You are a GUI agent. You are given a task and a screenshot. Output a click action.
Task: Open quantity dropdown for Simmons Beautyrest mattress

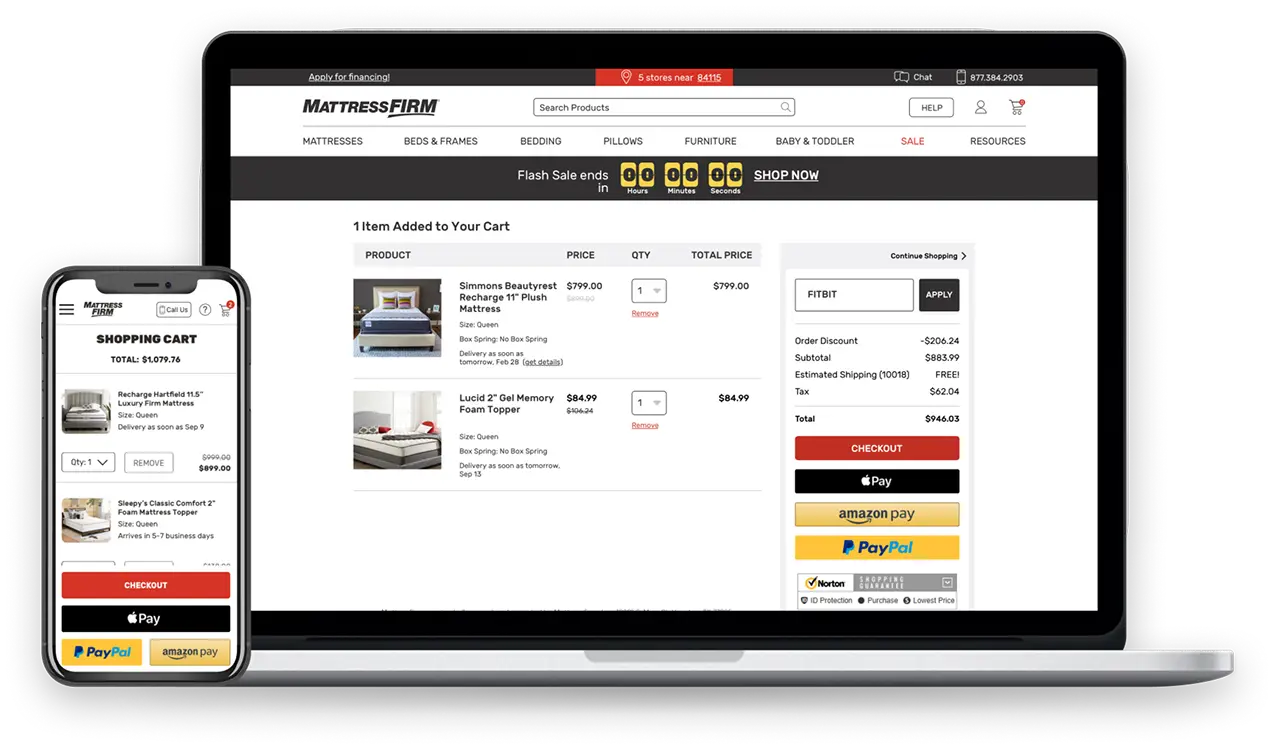(x=649, y=291)
